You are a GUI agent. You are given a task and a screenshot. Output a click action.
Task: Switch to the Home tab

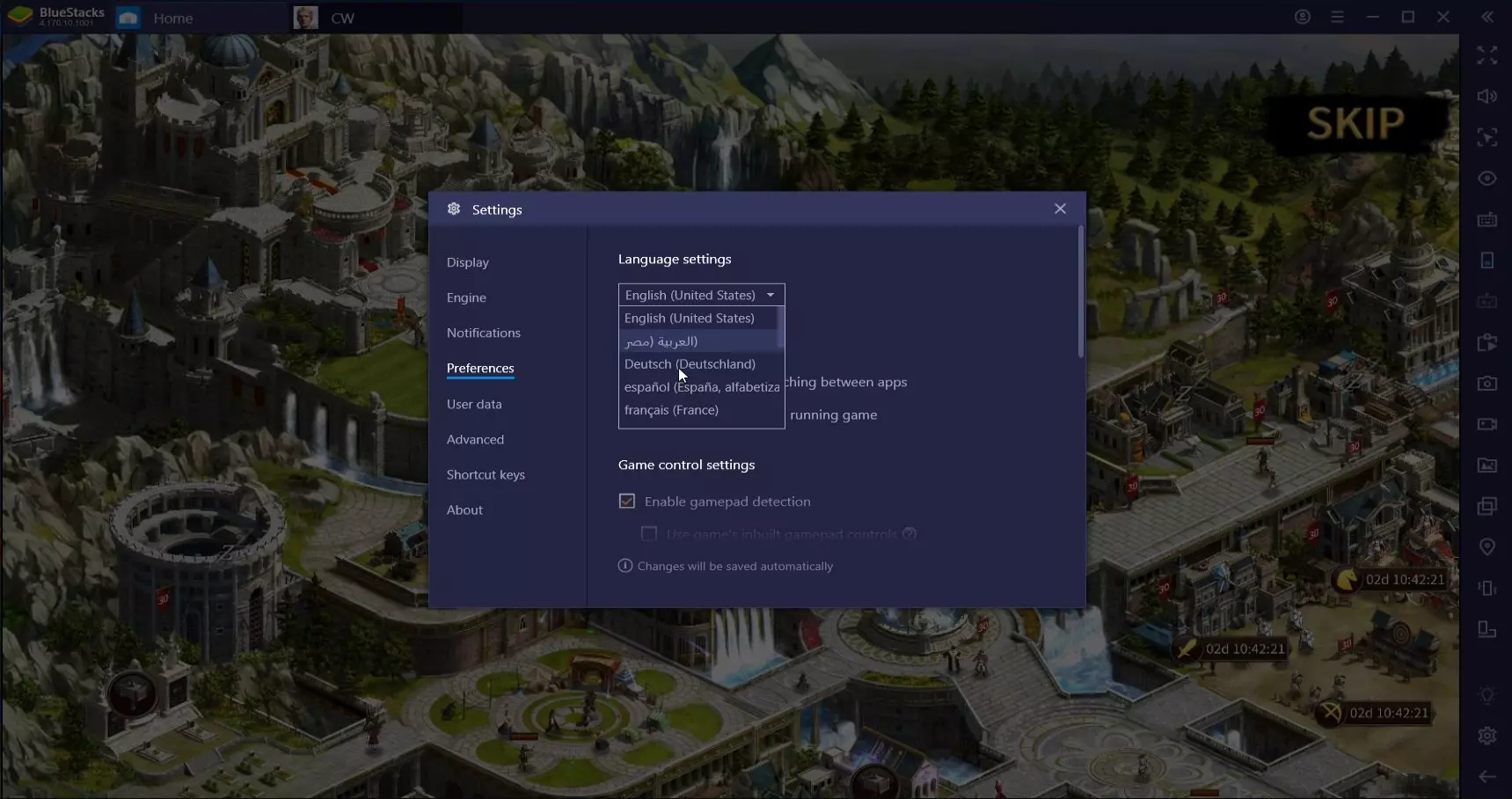[x=172, y=18]
